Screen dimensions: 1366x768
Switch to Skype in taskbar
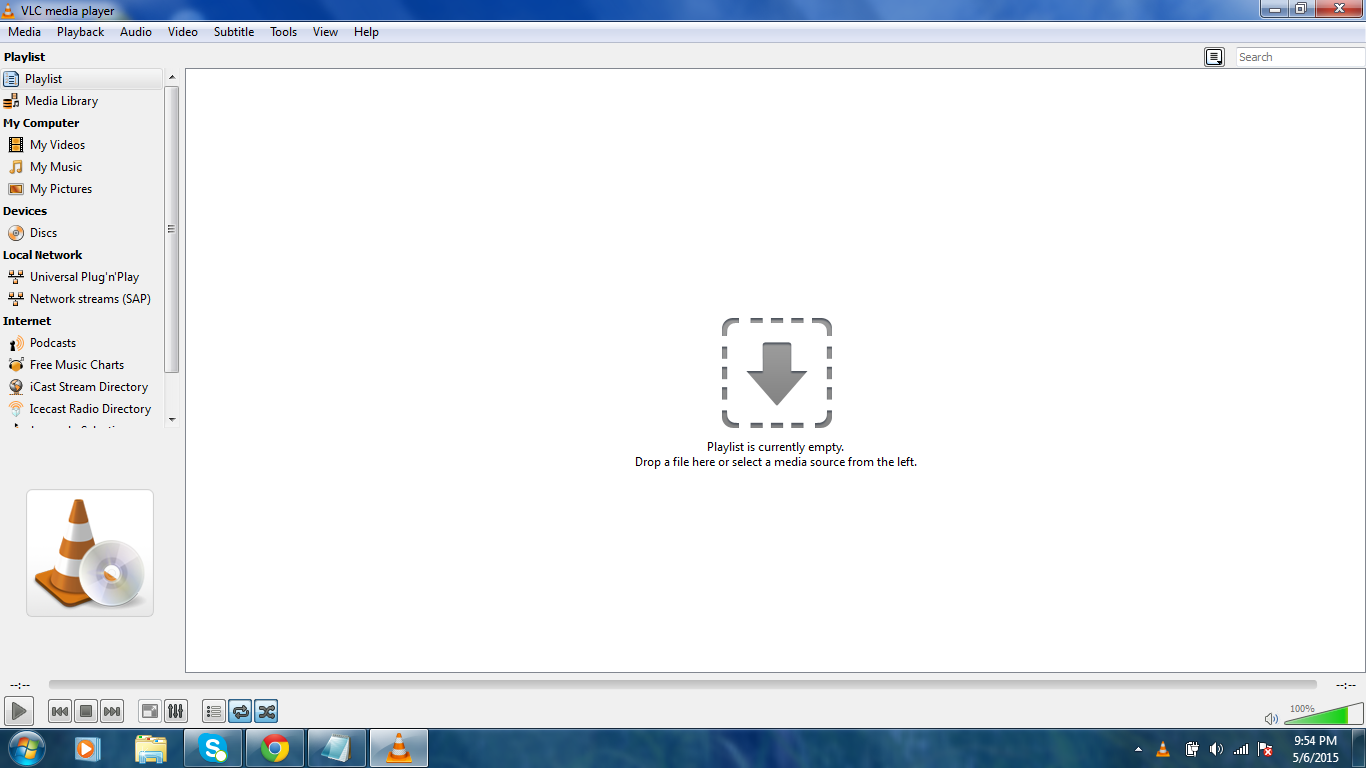[x=213, y=748]
